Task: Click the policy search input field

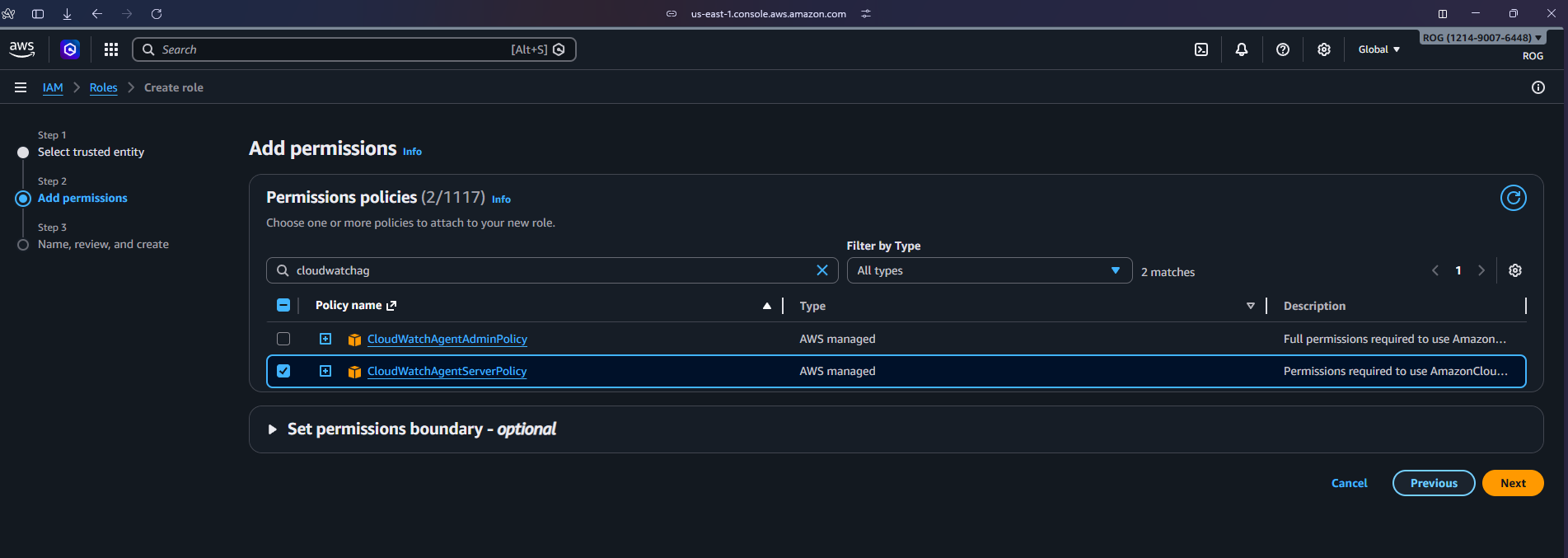Action: pyautogui.click(x=544, y=270)
